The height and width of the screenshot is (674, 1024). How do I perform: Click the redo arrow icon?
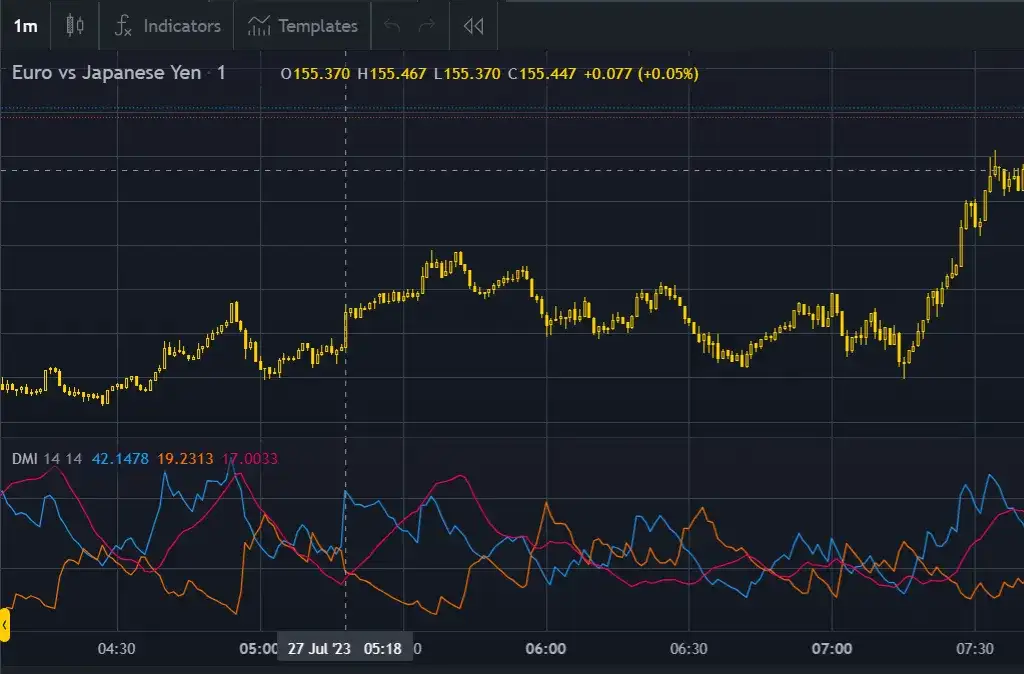426,26
